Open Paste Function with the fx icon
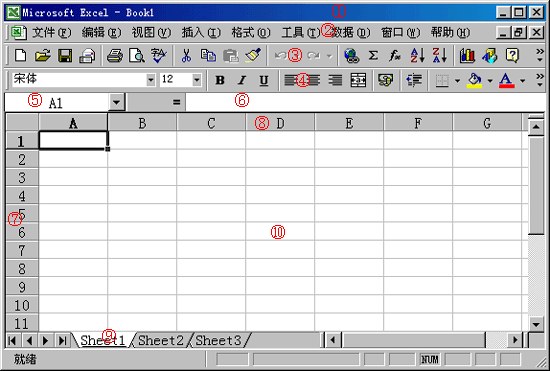Screen dimensions: 550x371 coord(395,55)
